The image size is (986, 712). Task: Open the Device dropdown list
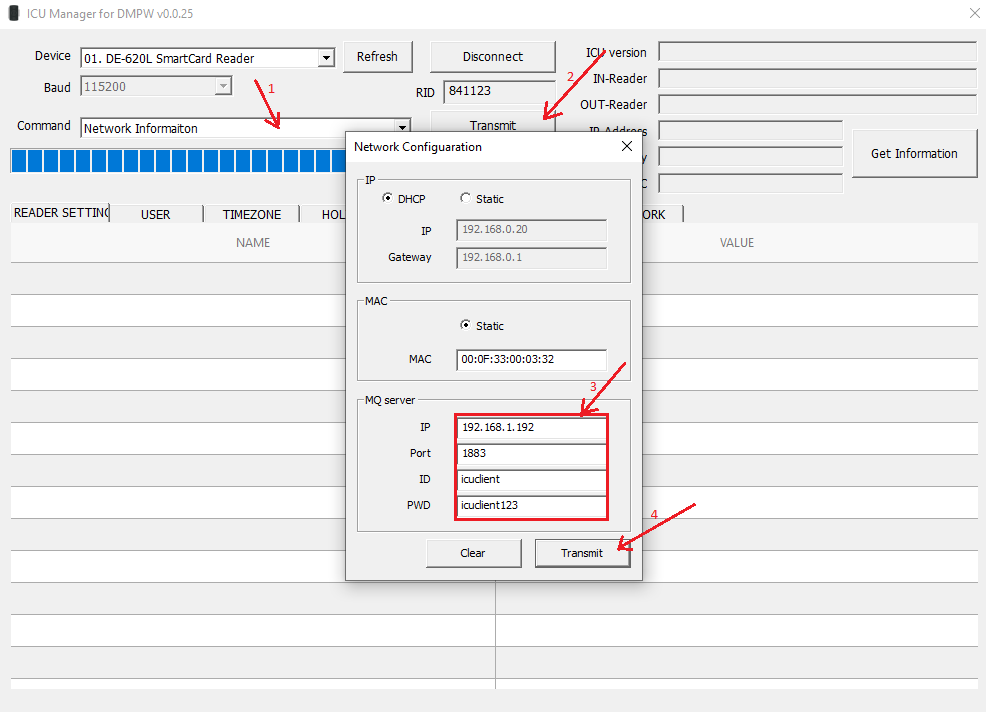(x=325, y=58)
